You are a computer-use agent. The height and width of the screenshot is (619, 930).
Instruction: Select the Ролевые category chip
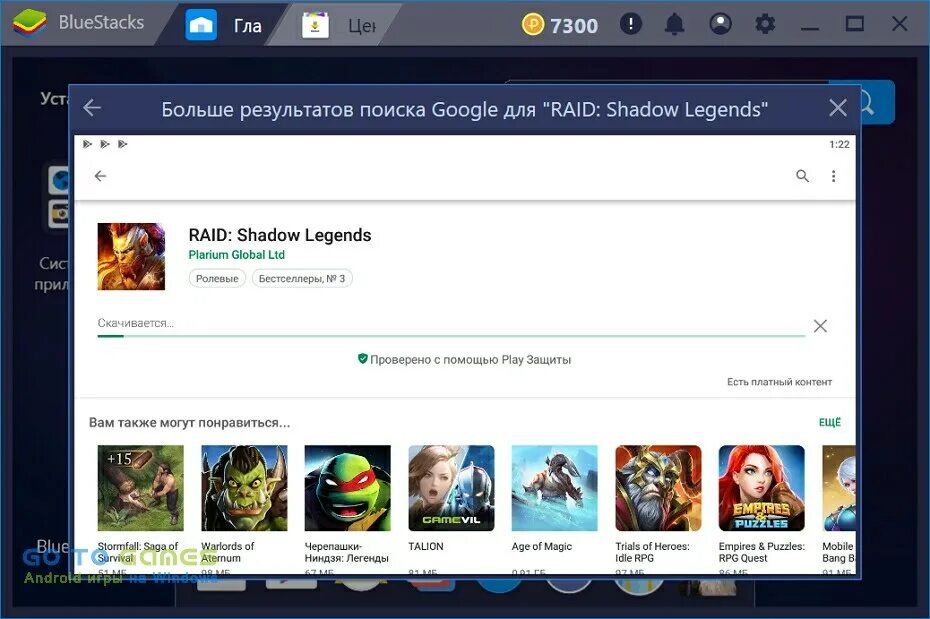[217, 278]
